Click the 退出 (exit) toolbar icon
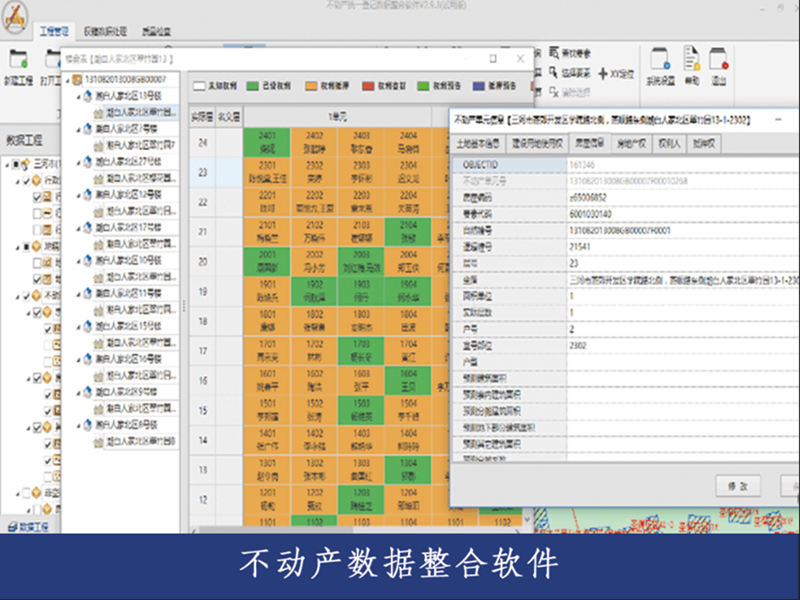Screen dimensions: 800x600 click(x=718, y=59)
